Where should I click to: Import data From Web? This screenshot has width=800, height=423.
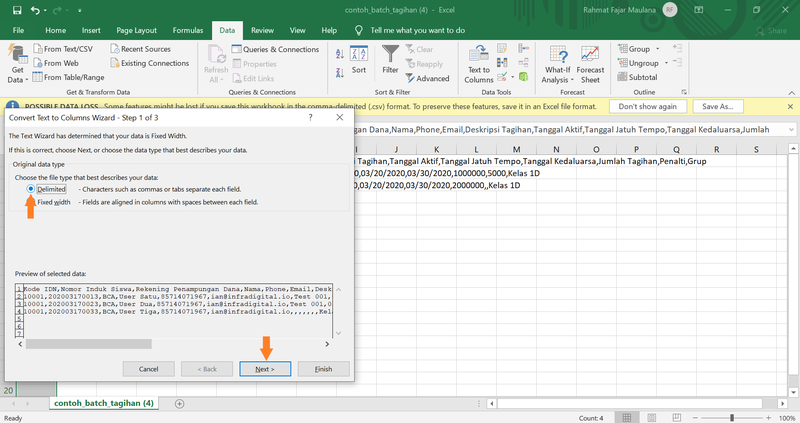coord(56,63)
